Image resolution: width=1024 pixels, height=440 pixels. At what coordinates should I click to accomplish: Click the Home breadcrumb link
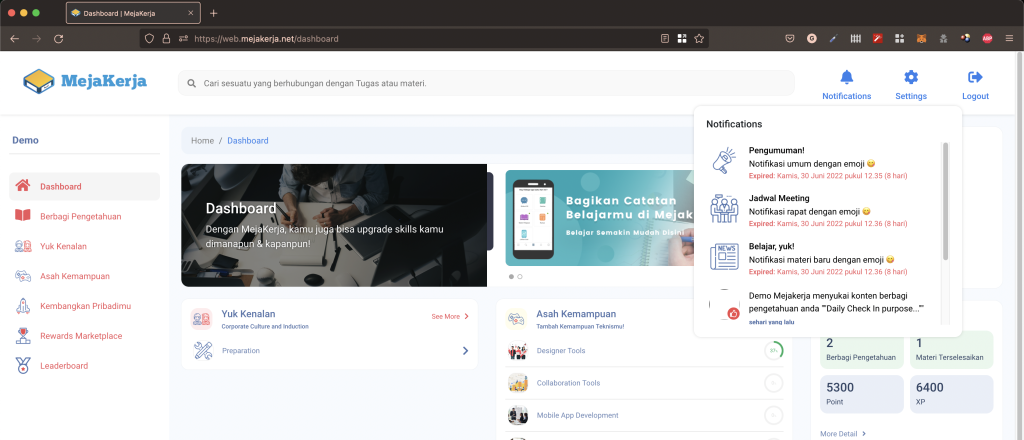(202, 140)
